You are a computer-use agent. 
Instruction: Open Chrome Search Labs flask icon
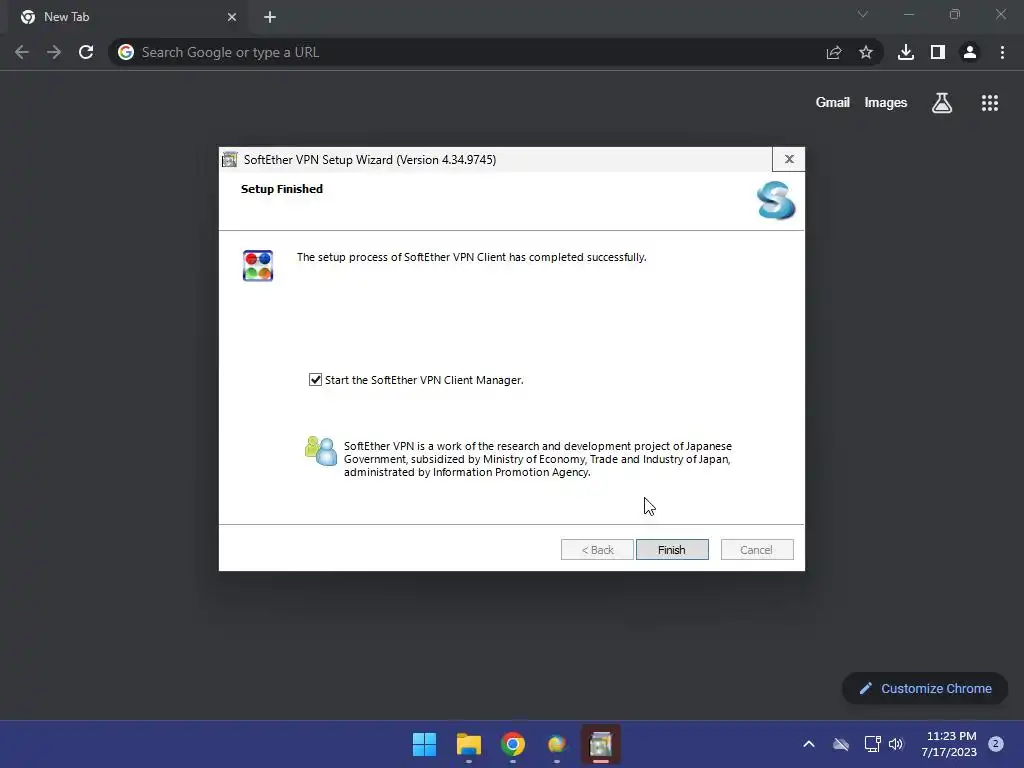coord(942,103)
